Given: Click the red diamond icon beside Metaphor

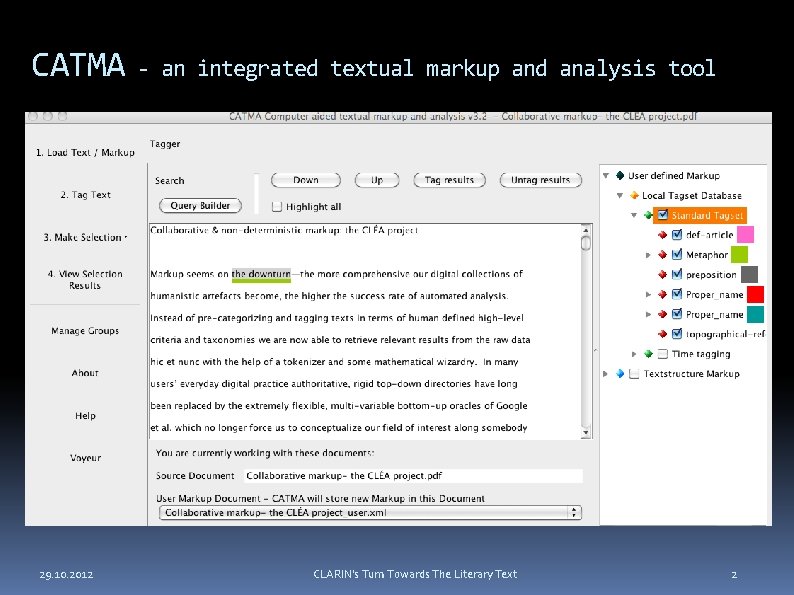Looking at the screenshot, I should pos(662,255).
